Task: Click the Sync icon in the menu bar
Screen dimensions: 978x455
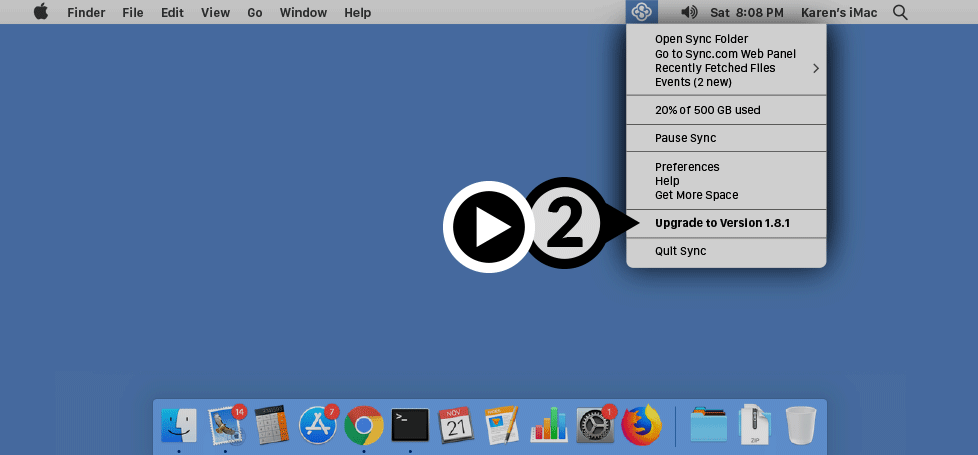Action: 642,12
